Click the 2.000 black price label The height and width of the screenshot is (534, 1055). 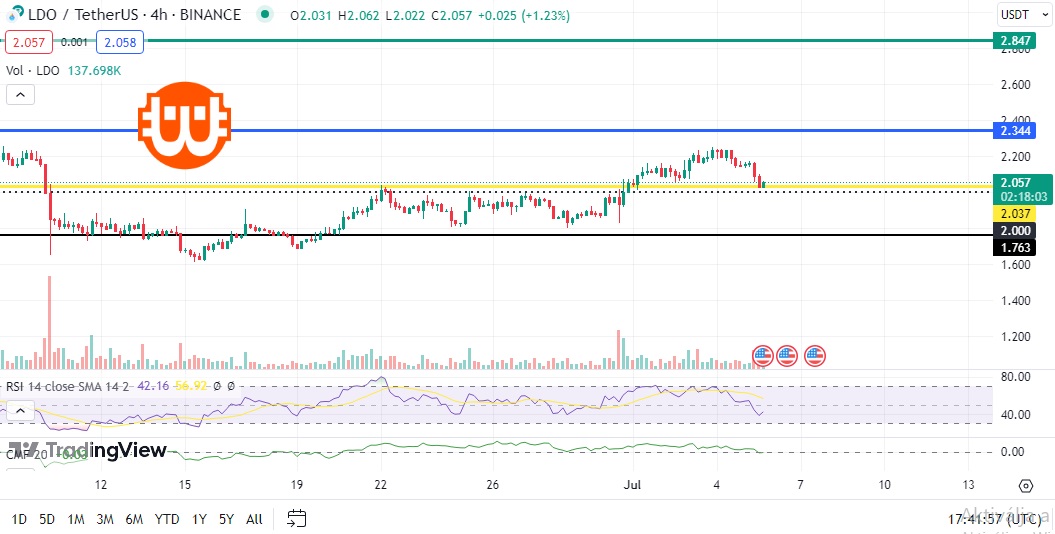coord(1015,231)
